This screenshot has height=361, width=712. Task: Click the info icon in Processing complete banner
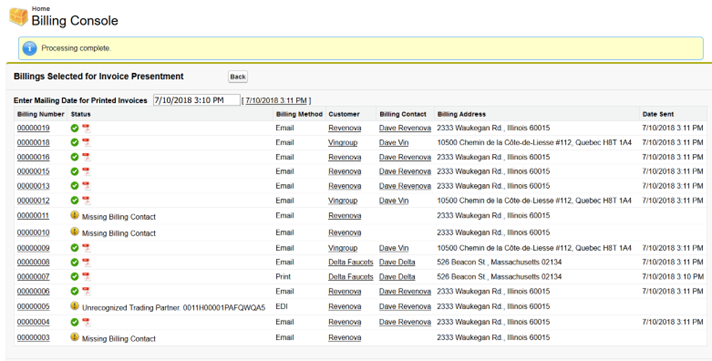(x=30, y=48)
